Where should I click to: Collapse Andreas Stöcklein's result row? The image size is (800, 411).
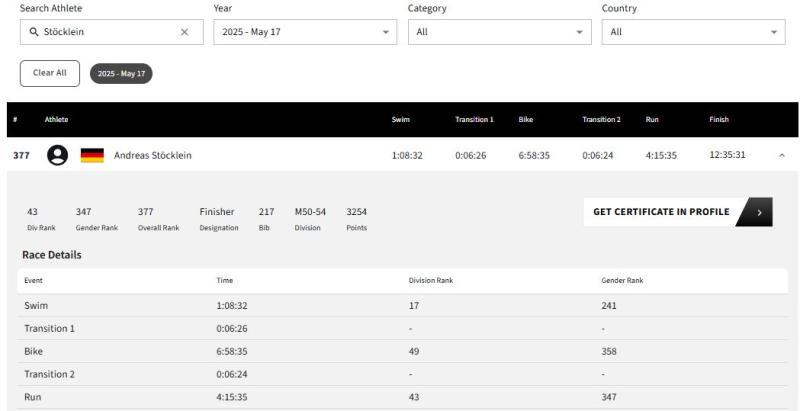click(x=782, y=156)
